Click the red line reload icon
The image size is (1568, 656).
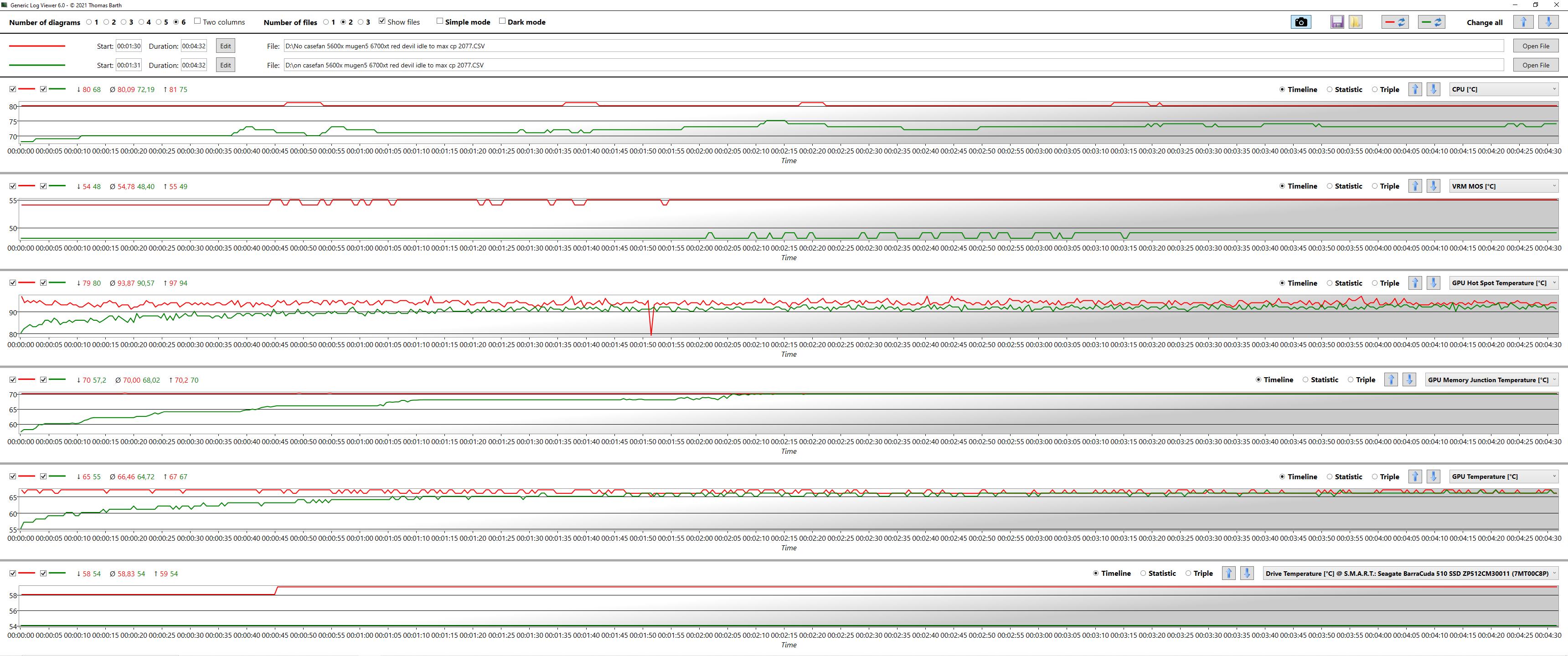(x=1394, y=22)
